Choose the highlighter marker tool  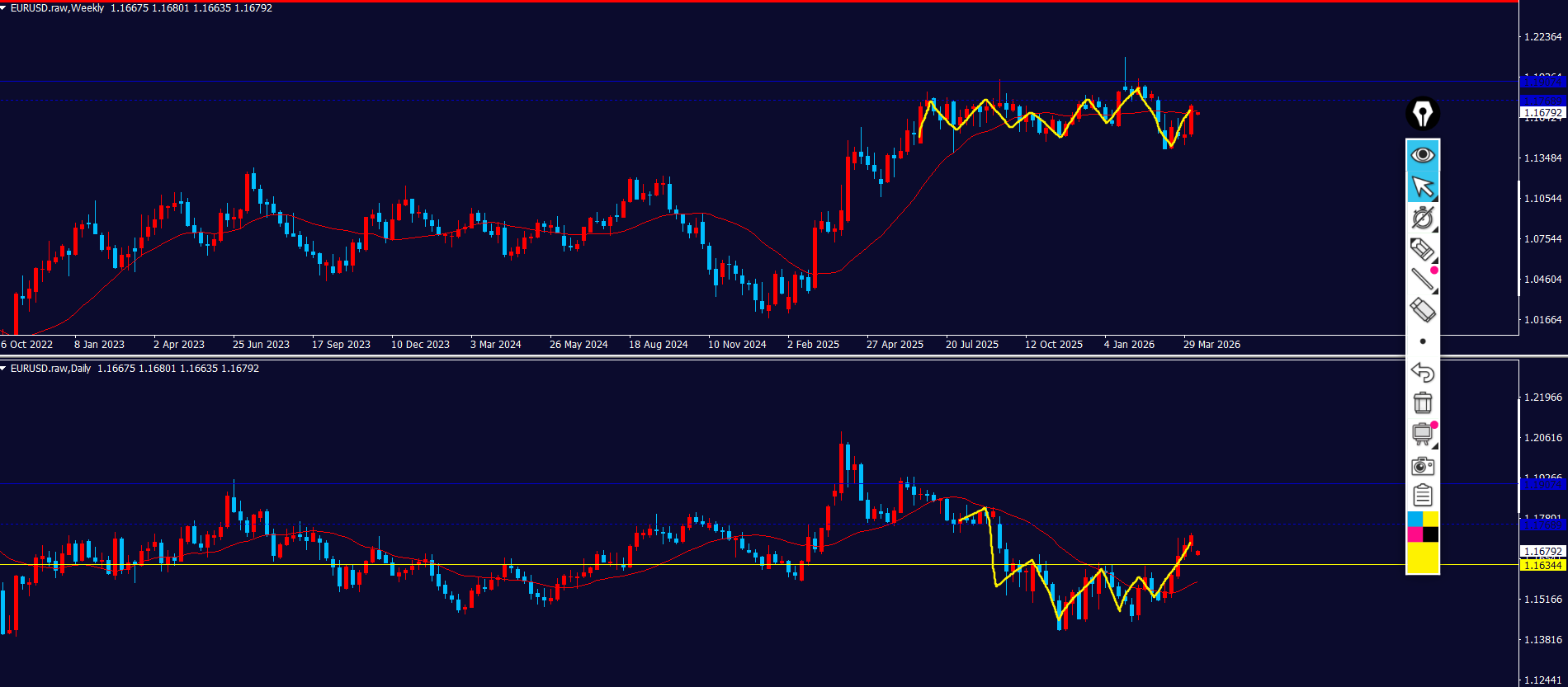(1422, 249)
